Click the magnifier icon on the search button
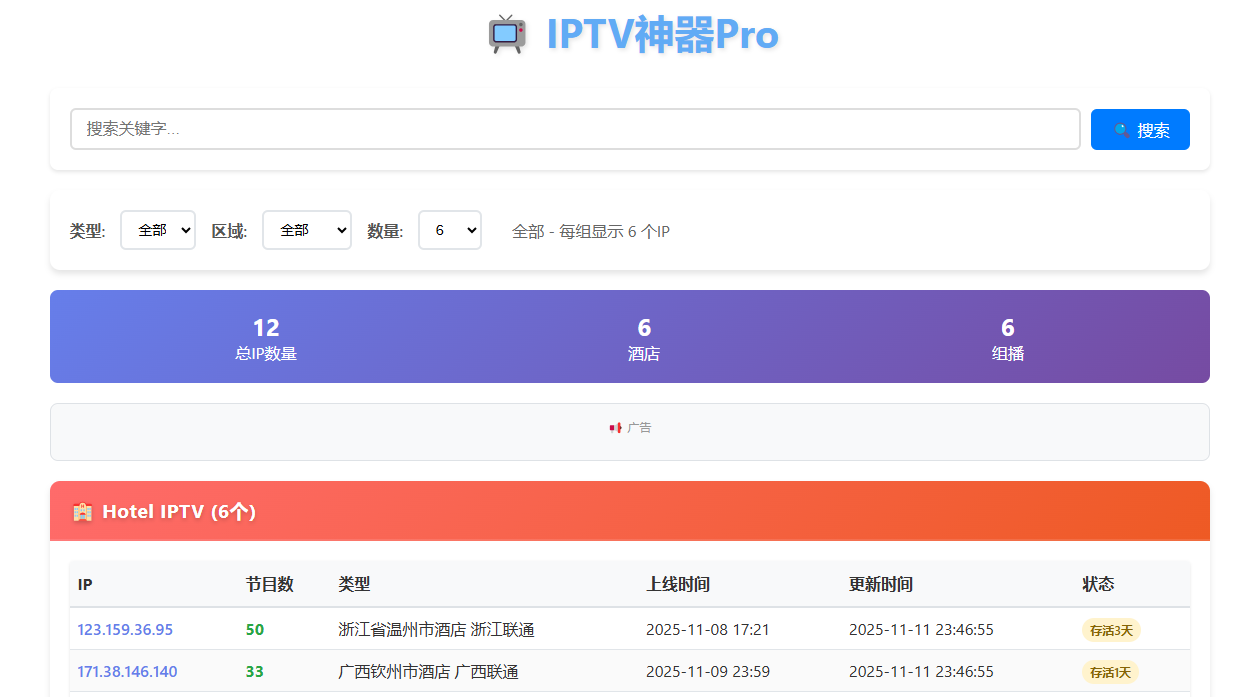This screenshot has height=697, width=1245. point(1122,129)
